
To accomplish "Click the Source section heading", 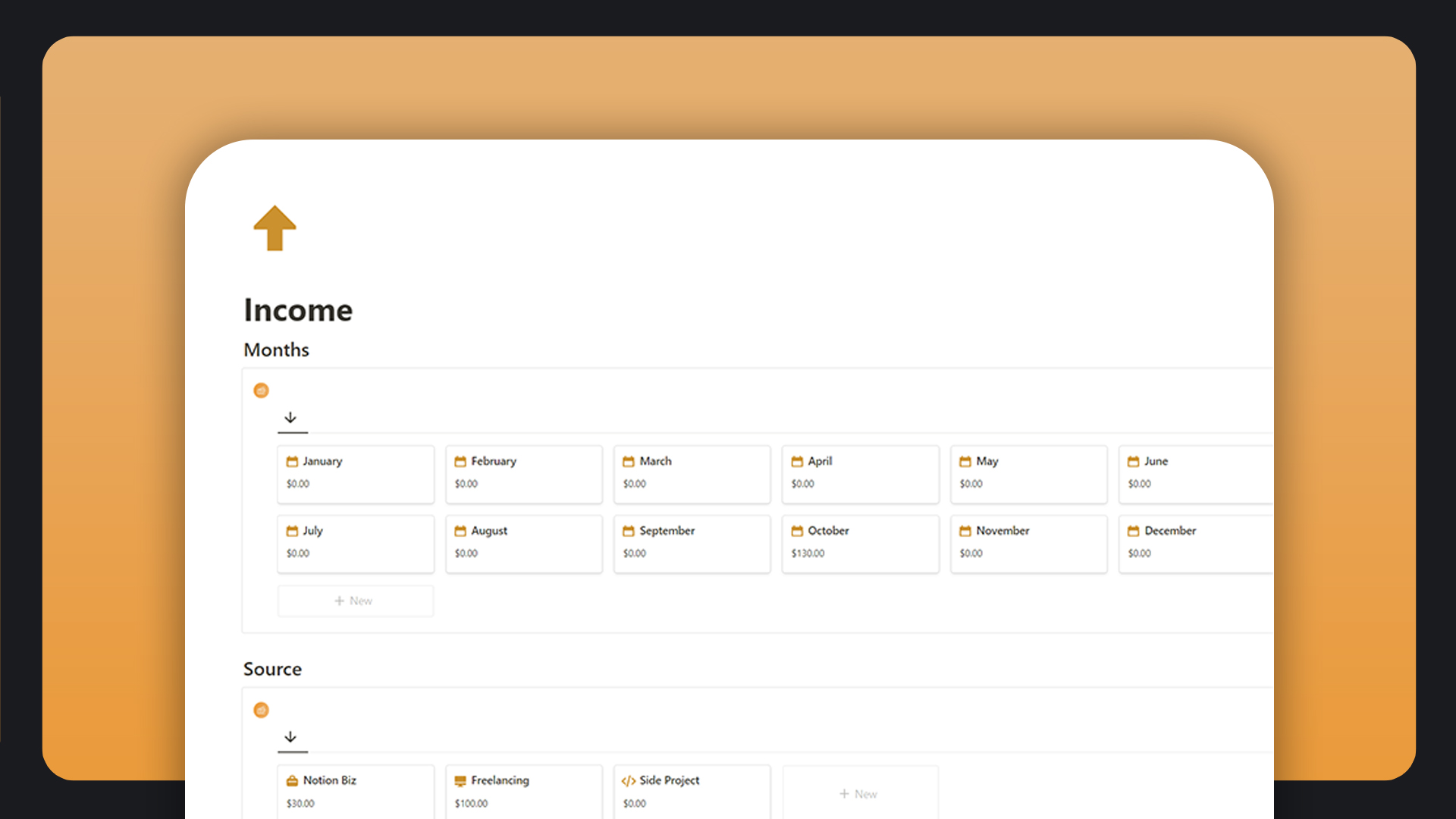I will click(272, 669).
